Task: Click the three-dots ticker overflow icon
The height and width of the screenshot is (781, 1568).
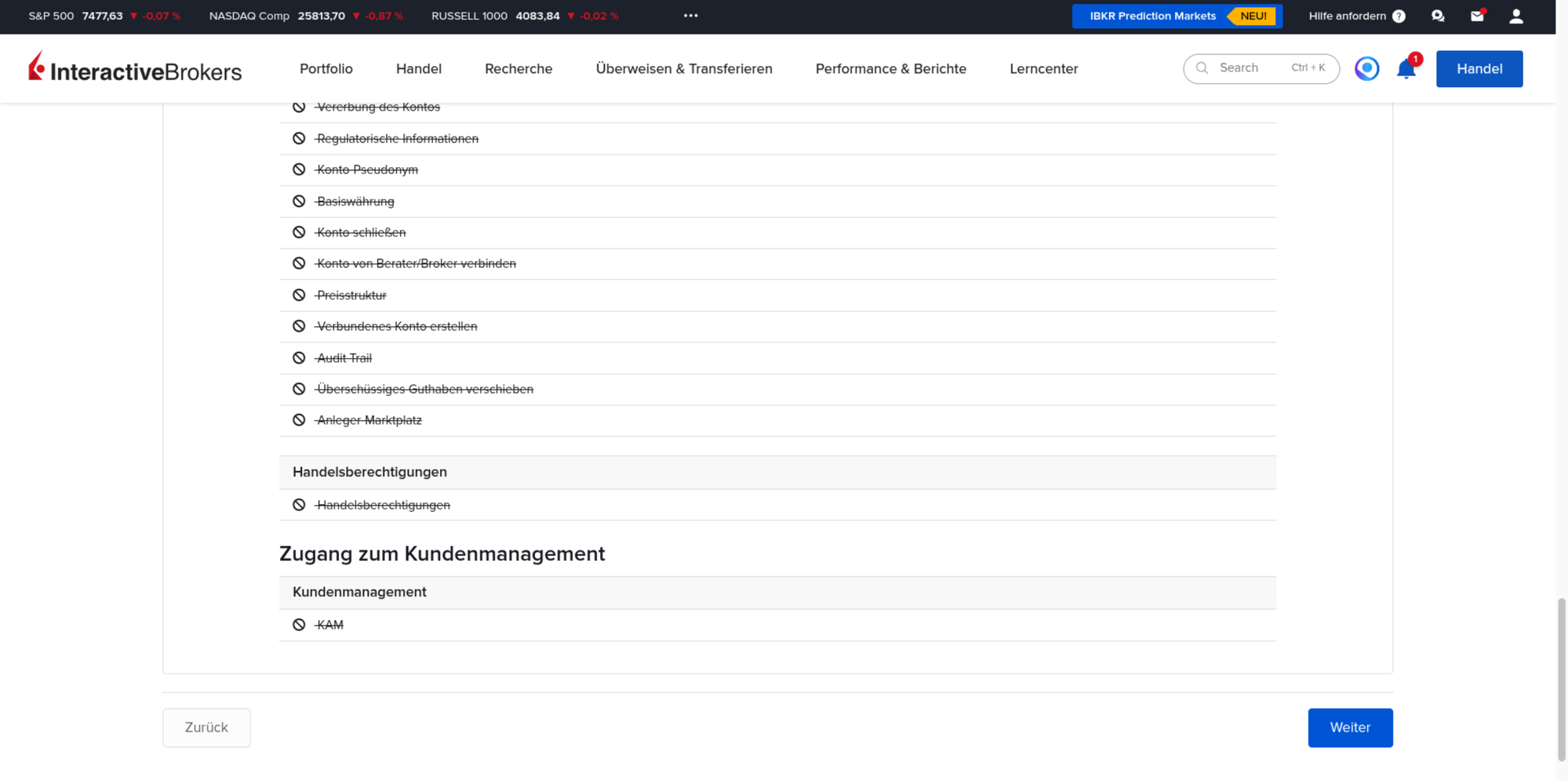Action: pos(690,16)
